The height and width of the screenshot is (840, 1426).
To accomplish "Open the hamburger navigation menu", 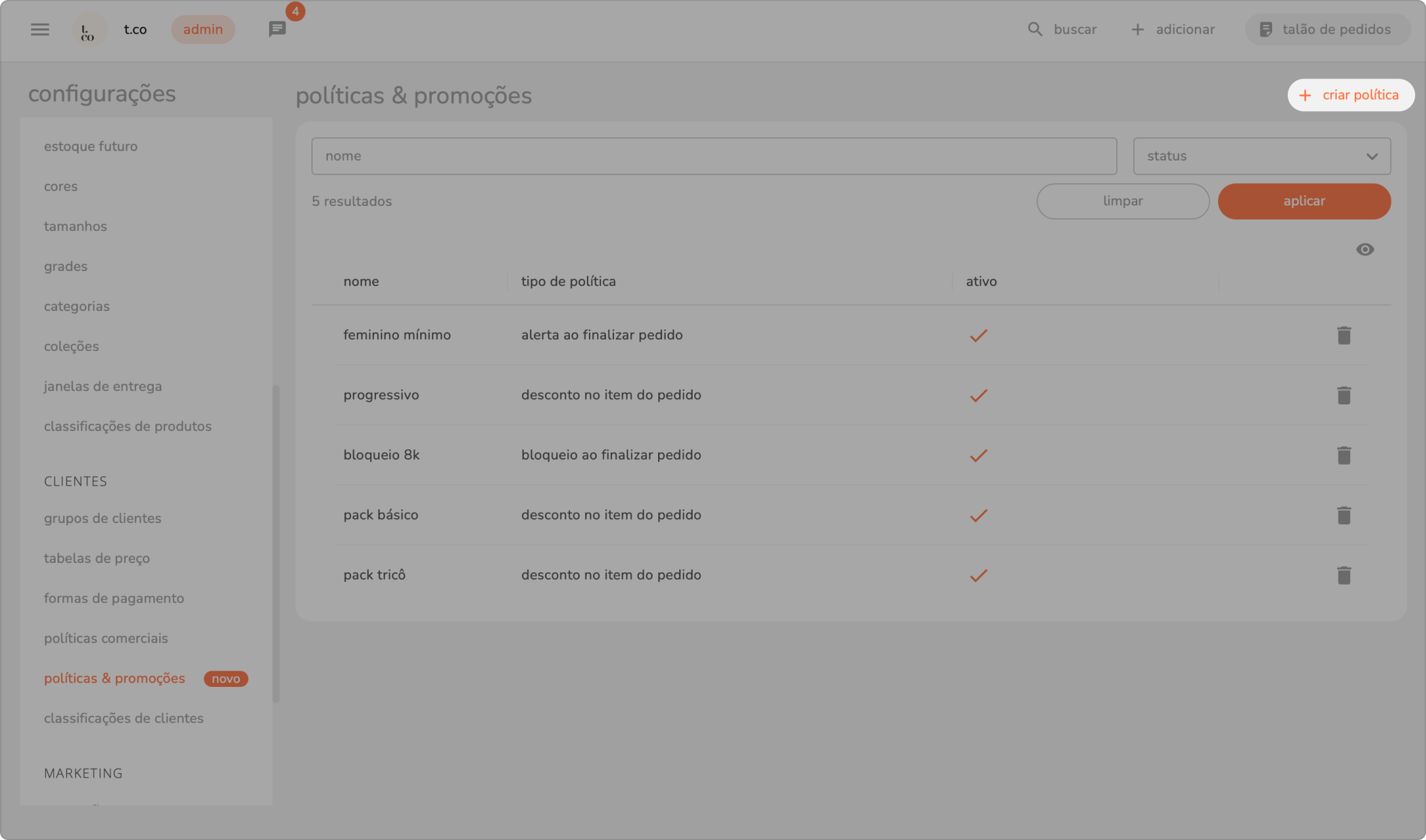I will pyautogui.click(x=40, y=29).
